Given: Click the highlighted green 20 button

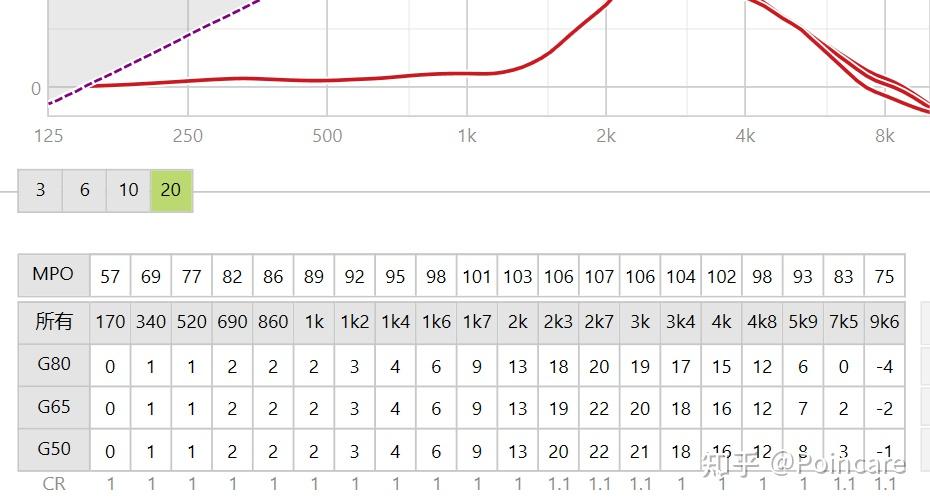Looking at the screenshot, I should pos(171,190).
